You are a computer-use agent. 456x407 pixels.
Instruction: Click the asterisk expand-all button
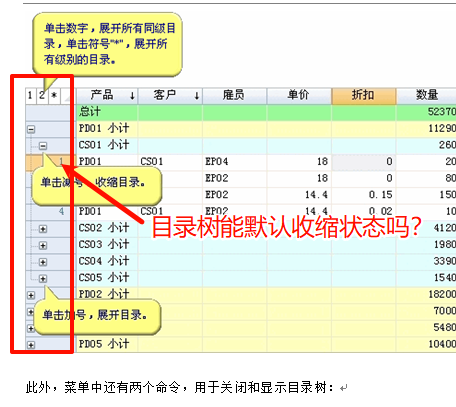pos(54,96)
